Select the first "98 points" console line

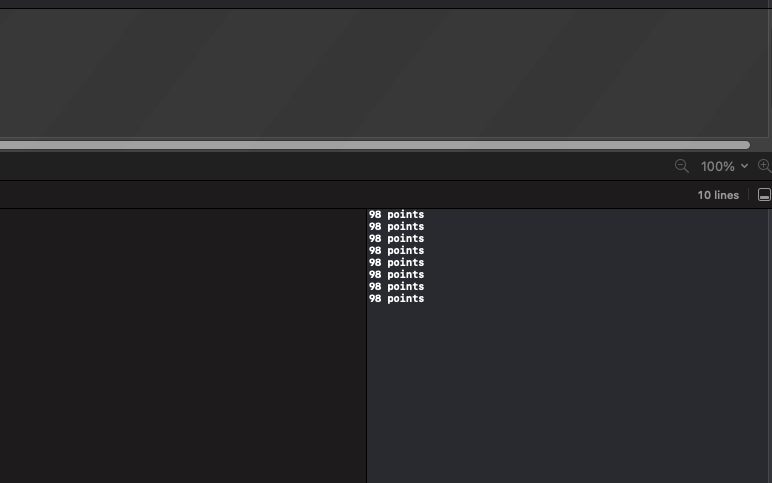(x=396, y=215)
